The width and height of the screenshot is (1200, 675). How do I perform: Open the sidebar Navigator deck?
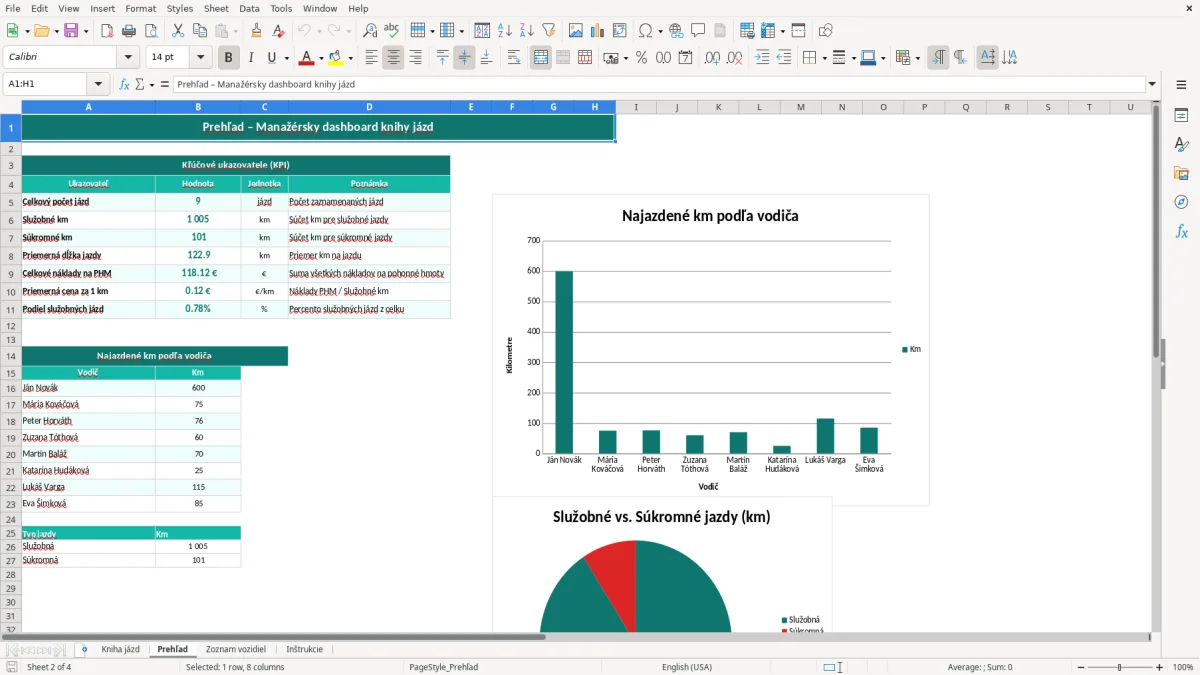pos(1181,202)
